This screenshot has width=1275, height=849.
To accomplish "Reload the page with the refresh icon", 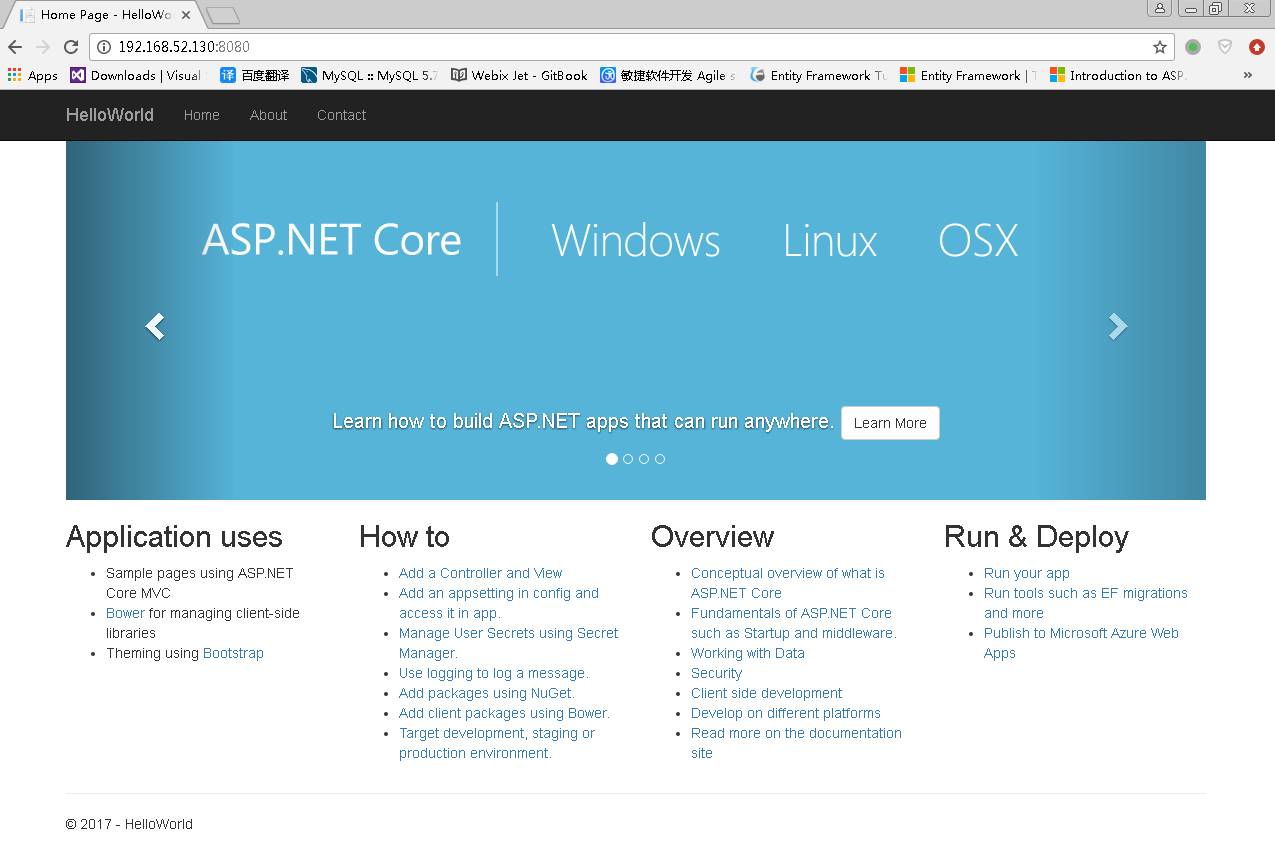I will pyautogui.click(x=71, y=47).
